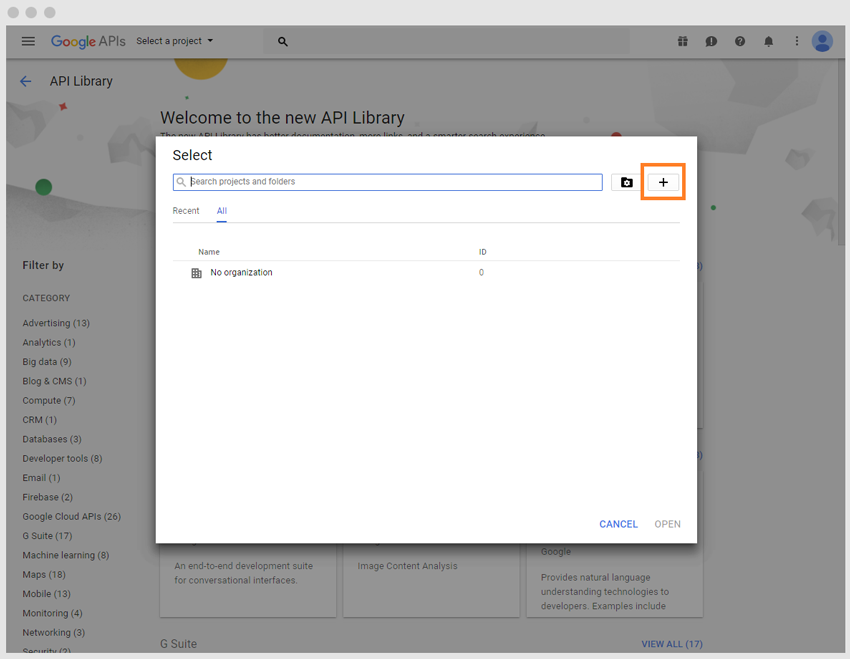Open the natural language understanding card
This screenshot has width=850, height=659.
tap(615, 580)
